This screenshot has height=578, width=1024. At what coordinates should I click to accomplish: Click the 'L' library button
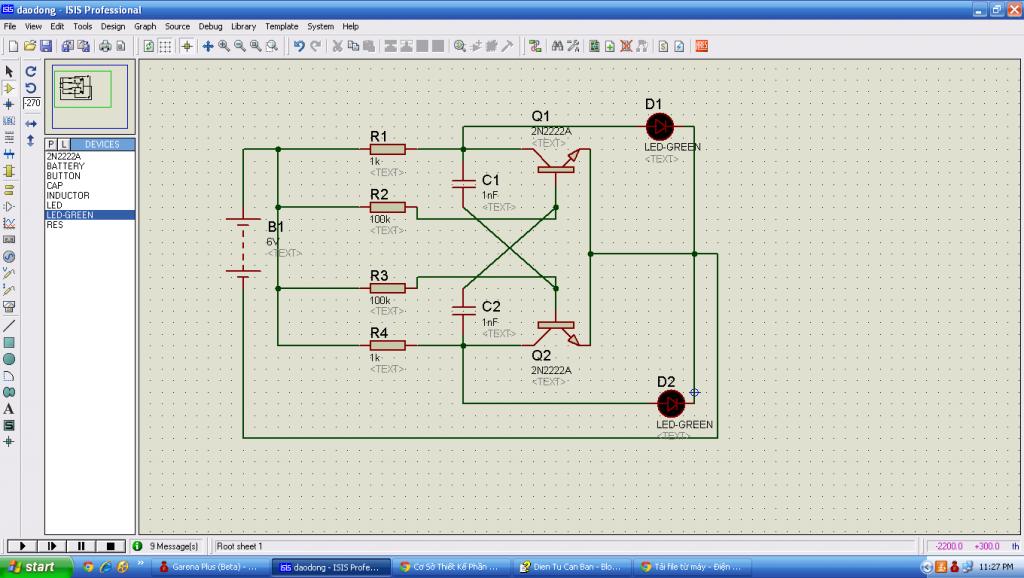(65, 144)
